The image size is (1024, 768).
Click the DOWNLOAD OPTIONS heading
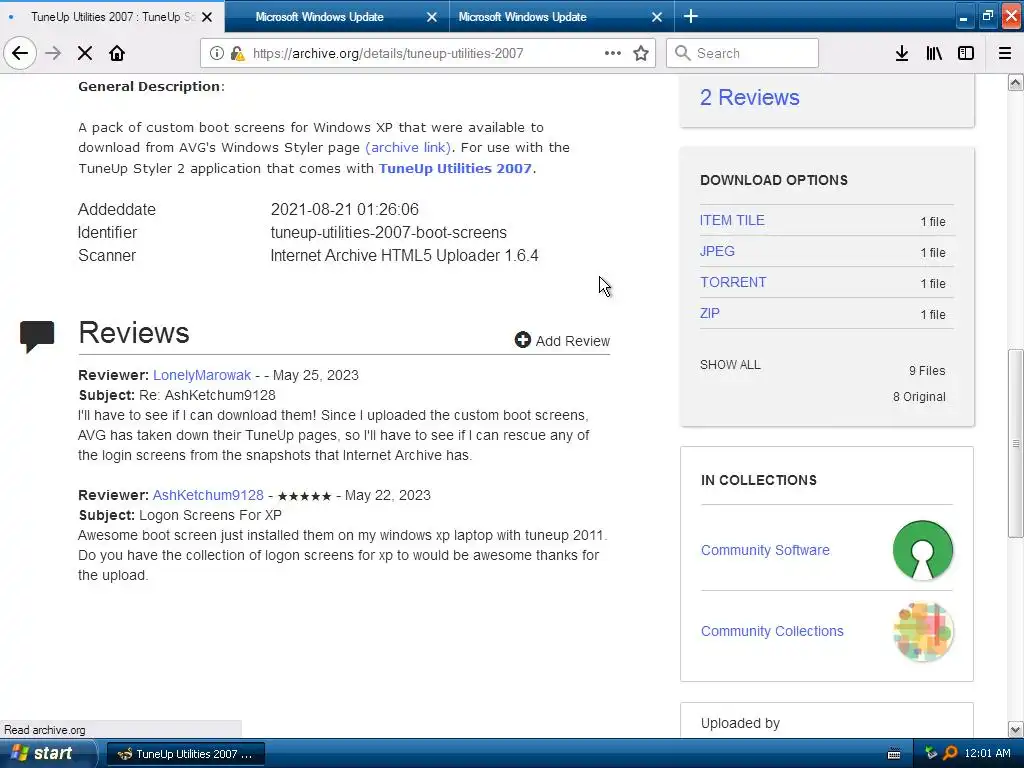pos(774,180)
